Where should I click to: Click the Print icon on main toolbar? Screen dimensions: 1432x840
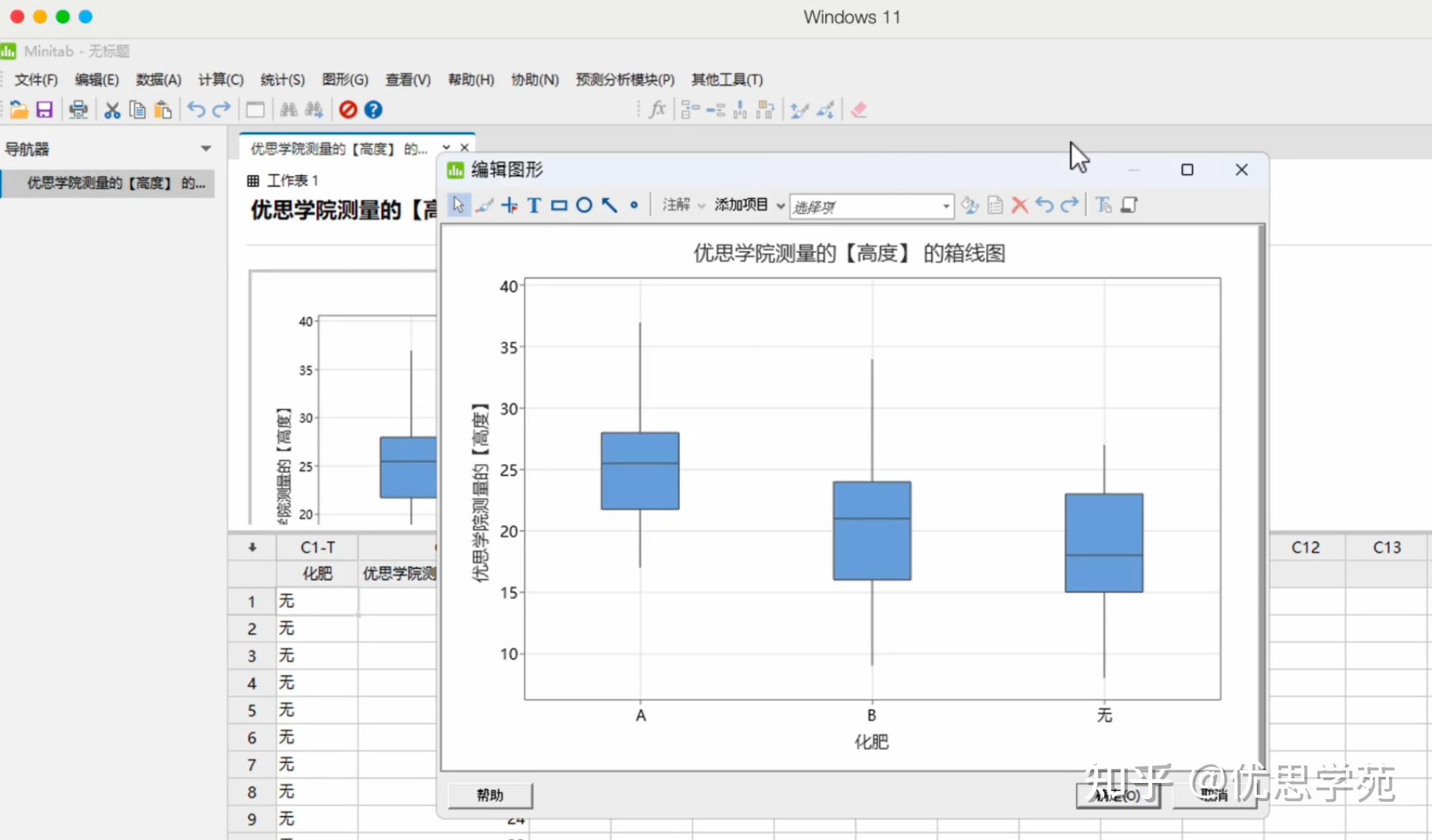coord(79,109)
